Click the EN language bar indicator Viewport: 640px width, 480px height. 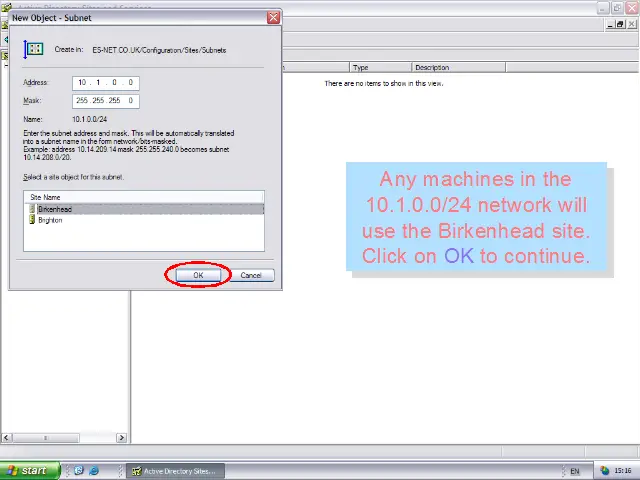point(574,470)
